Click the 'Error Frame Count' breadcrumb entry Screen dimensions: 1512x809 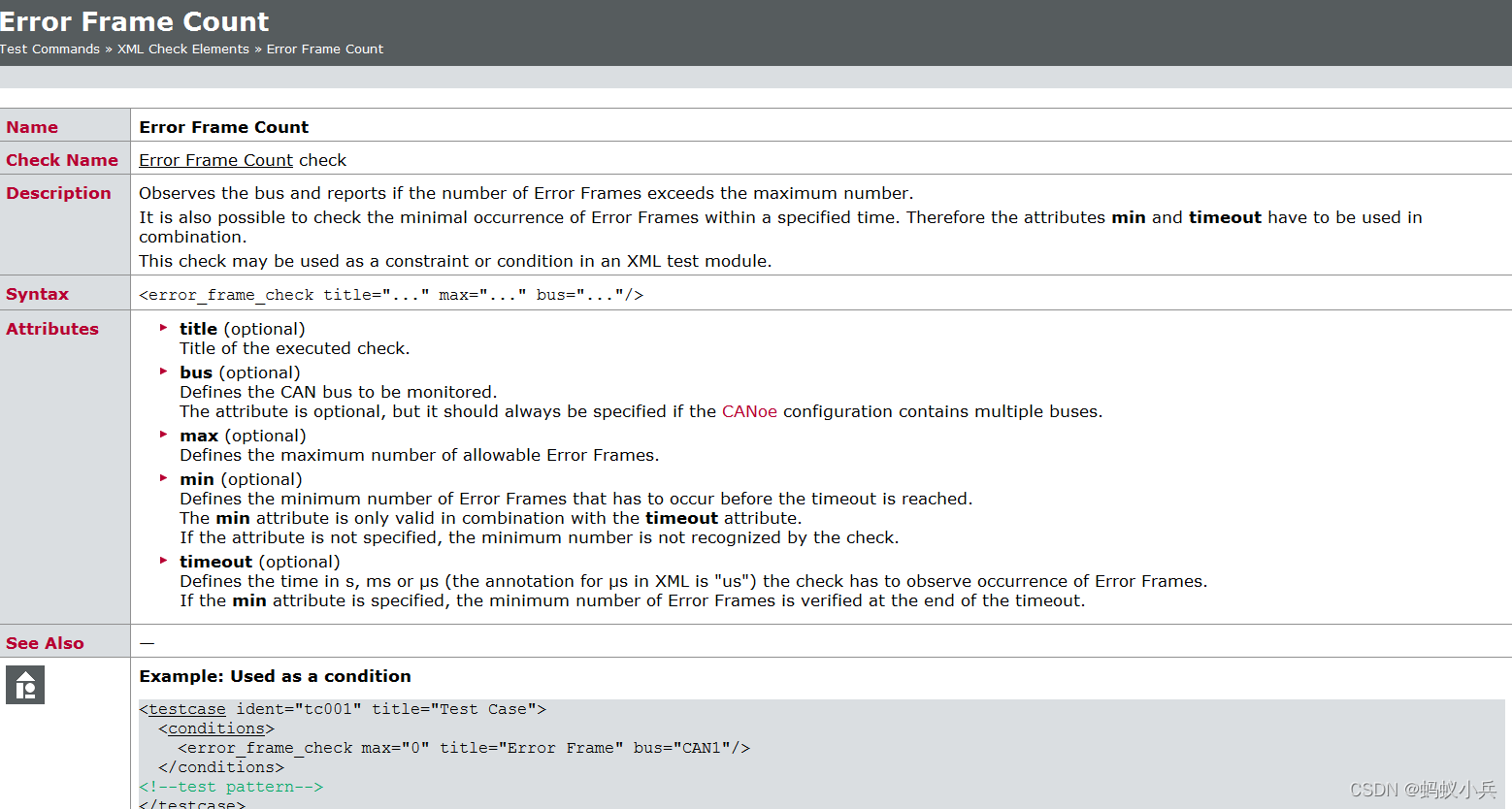point(325,49)
